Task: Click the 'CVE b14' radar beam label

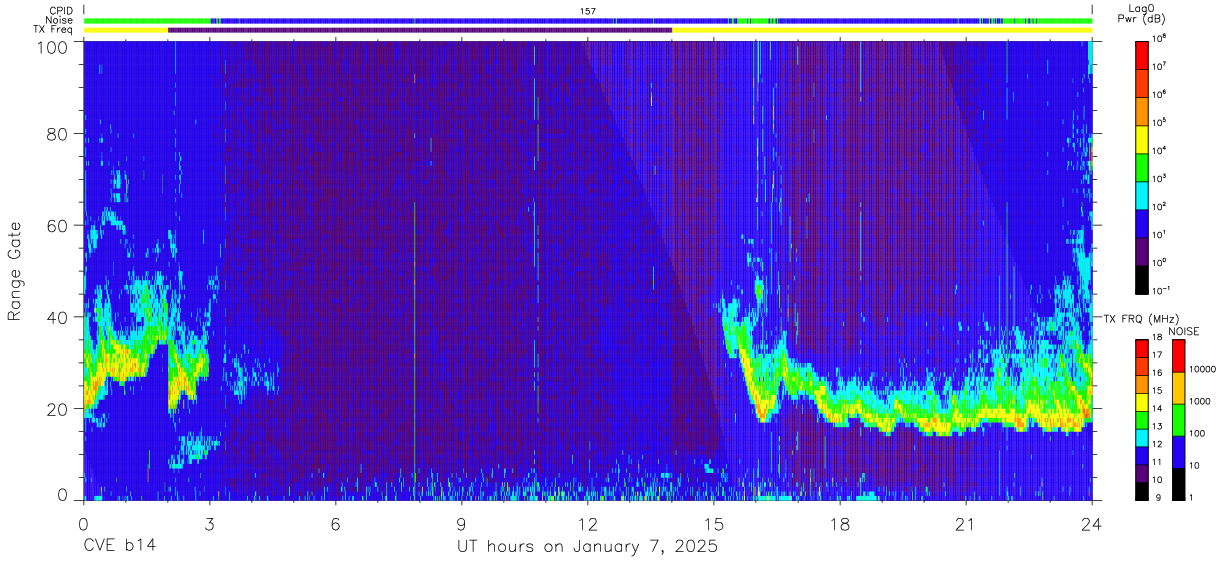Action: click(119, 547)
